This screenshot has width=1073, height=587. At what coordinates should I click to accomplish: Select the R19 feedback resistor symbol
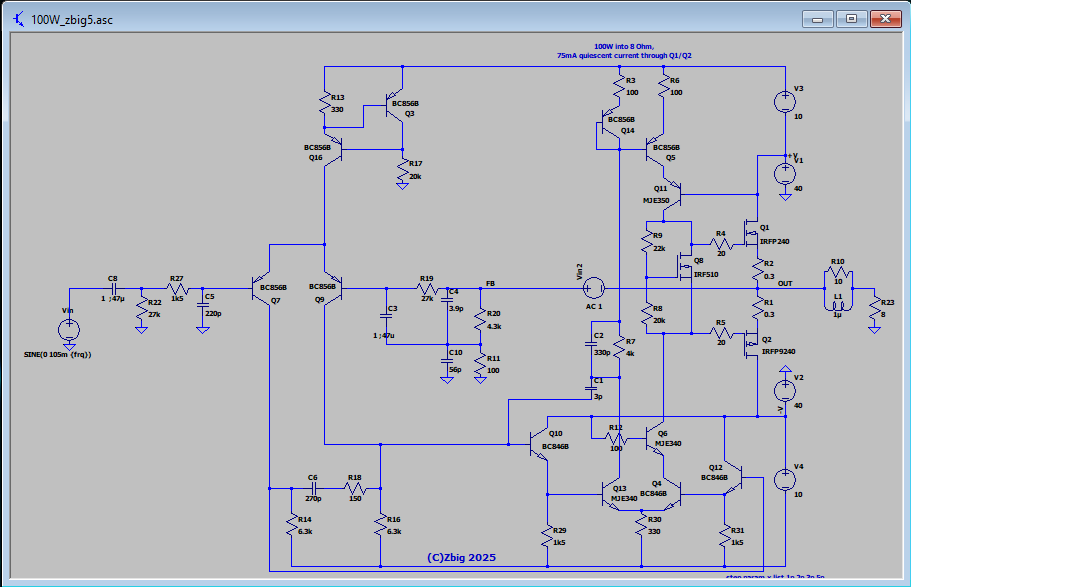(427, 288)
